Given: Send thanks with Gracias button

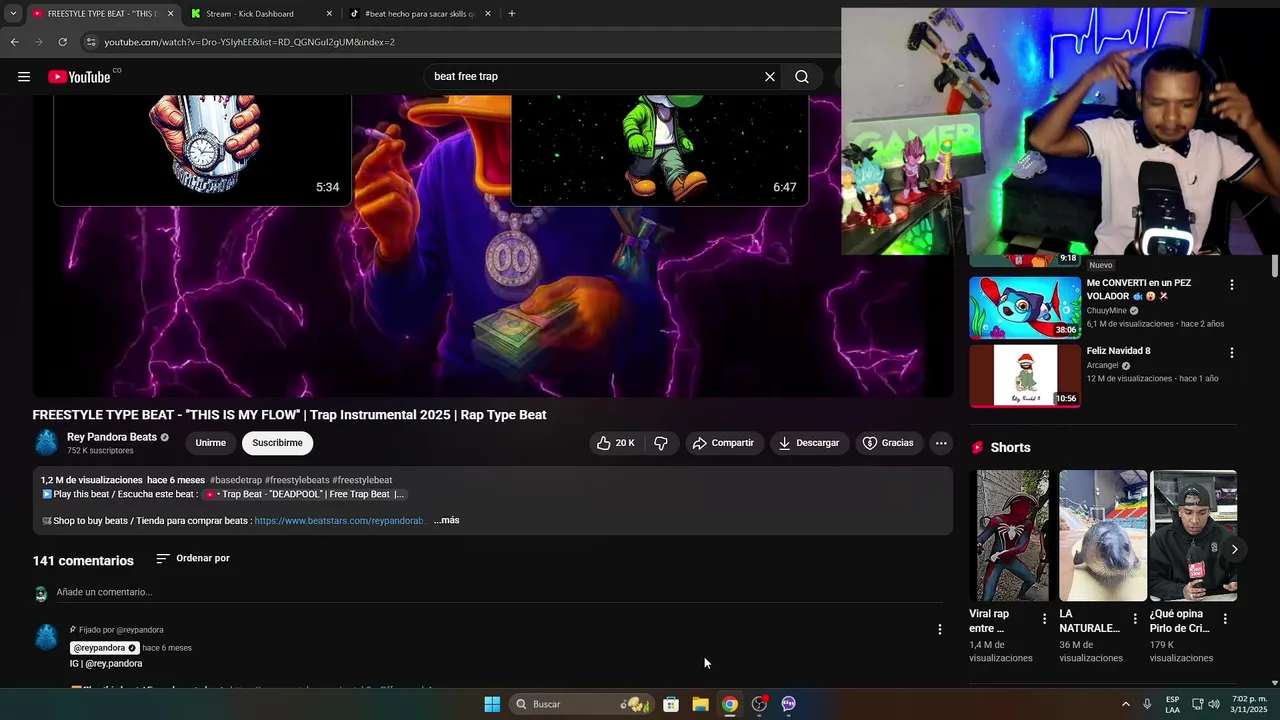Looking at the screenshot, I should pyautogui.click(x=888, y=443).
